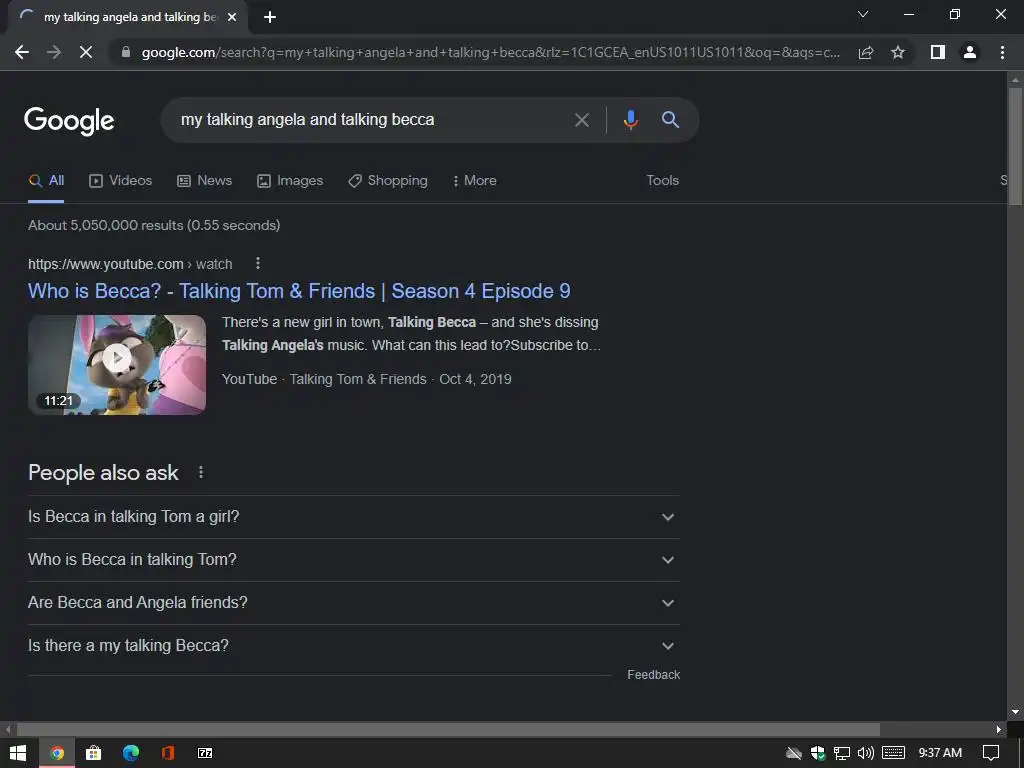The height and width of the screenshot is (768, 1024).
Task: Click the Feedback link
Action: (654, 675)
